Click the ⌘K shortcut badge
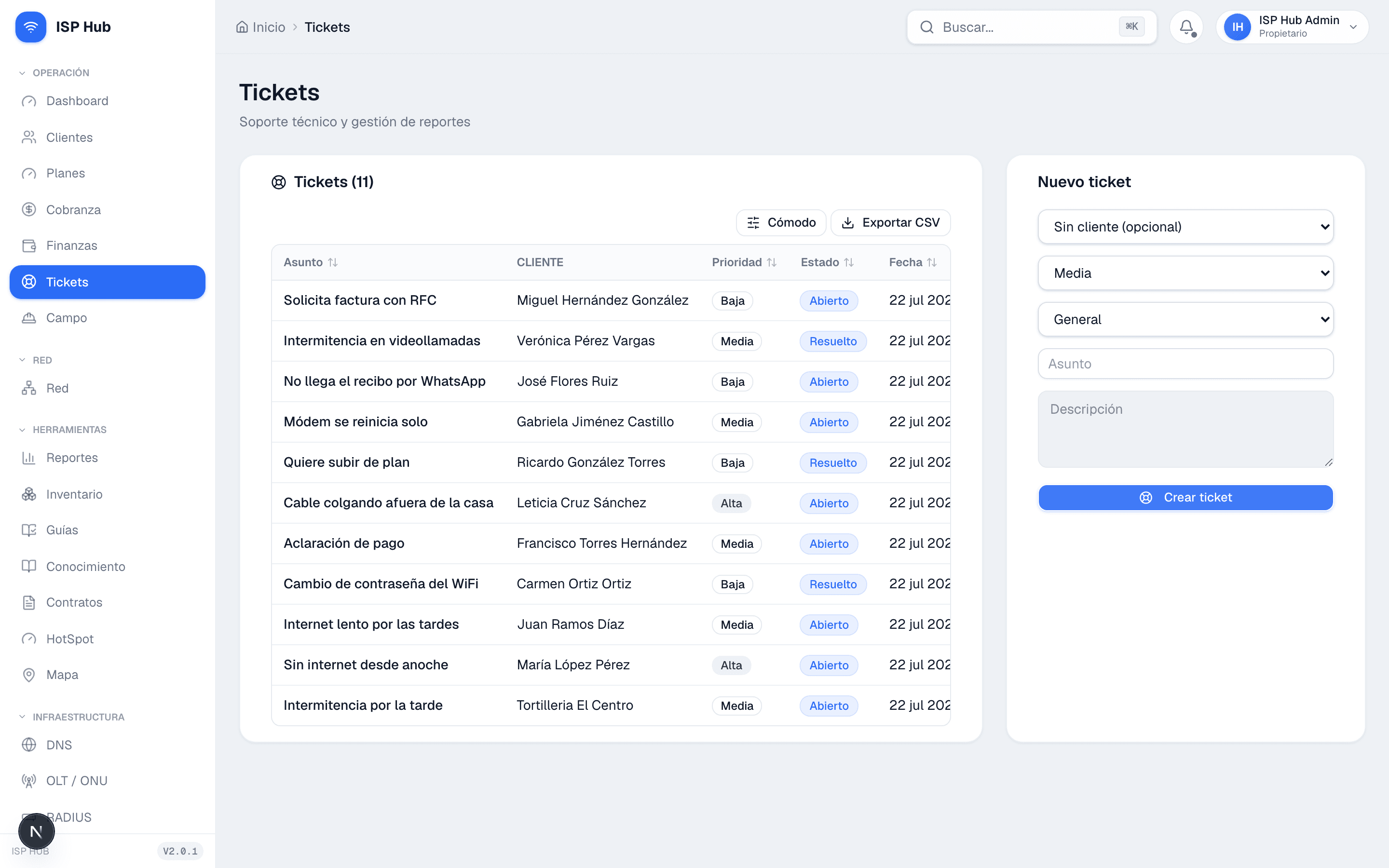This screenshot has width=1389, height=868. pos(1131,27)
